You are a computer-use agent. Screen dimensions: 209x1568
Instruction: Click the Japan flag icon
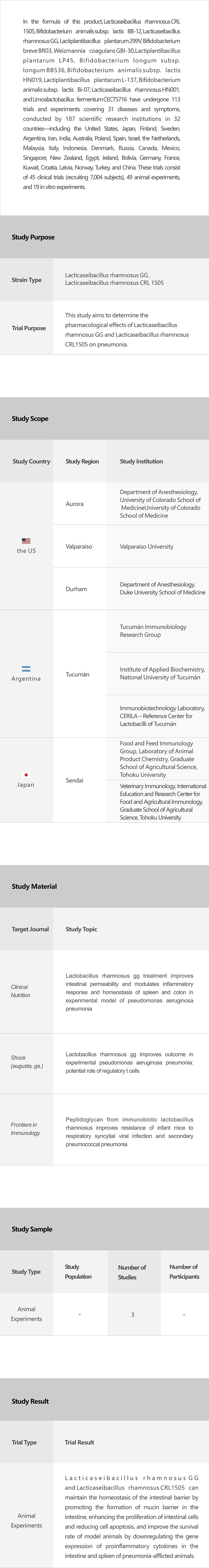[x=26, y=775]
